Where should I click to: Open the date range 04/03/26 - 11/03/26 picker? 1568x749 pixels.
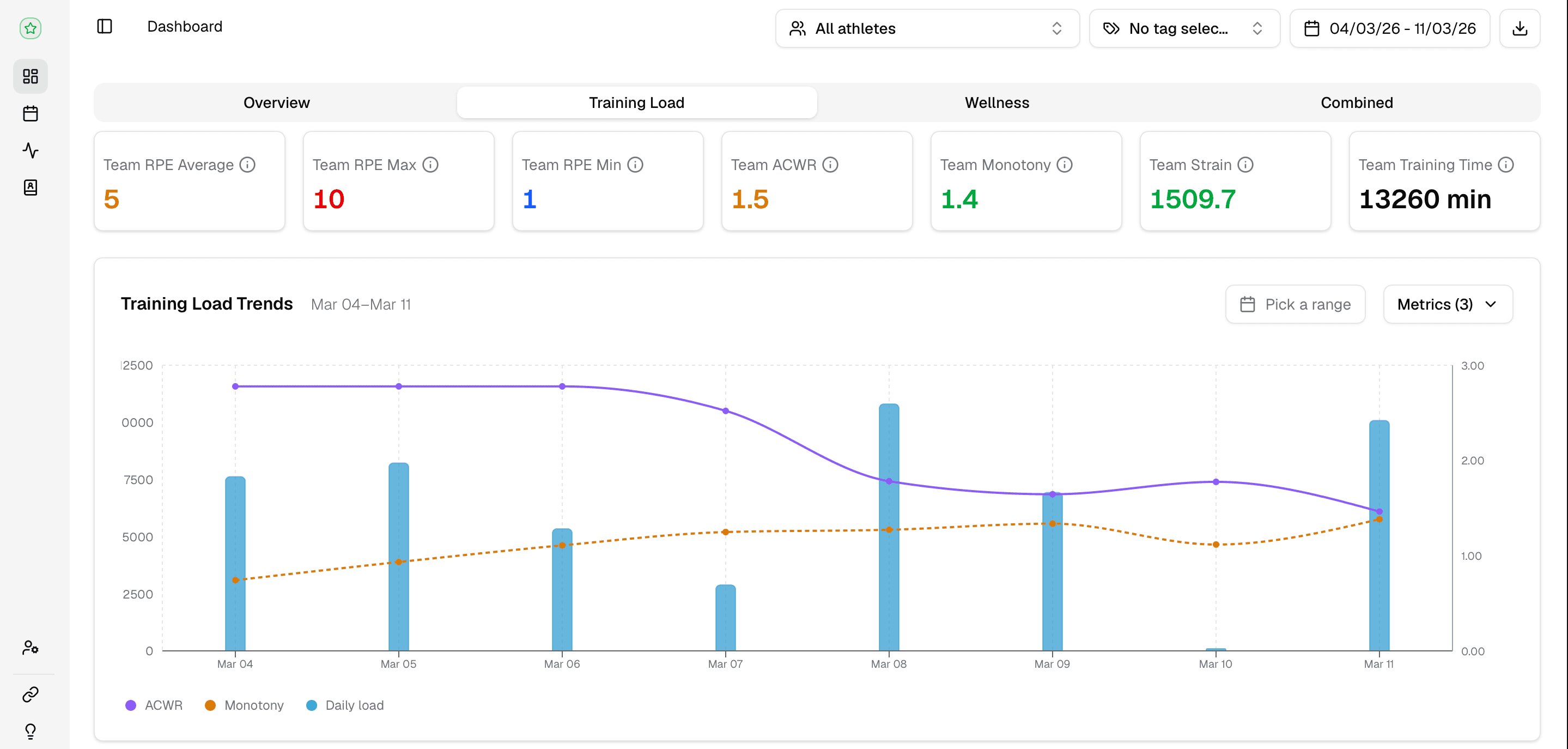click(x=1390, y=29)
